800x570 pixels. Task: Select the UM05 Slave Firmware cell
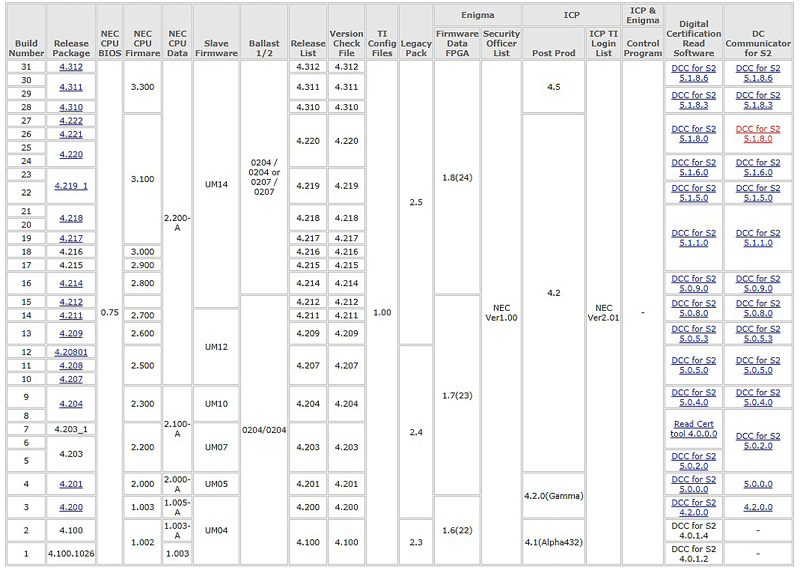216,484
